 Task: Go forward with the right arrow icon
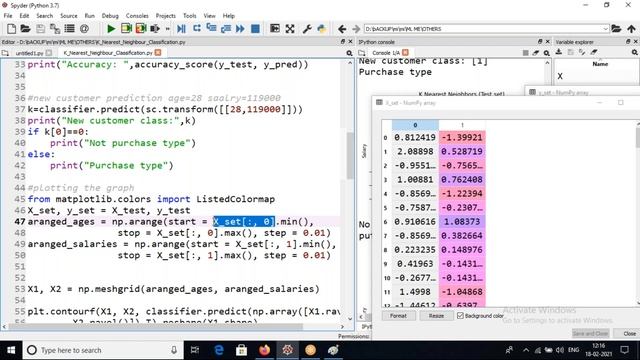(x=356, y=29)
